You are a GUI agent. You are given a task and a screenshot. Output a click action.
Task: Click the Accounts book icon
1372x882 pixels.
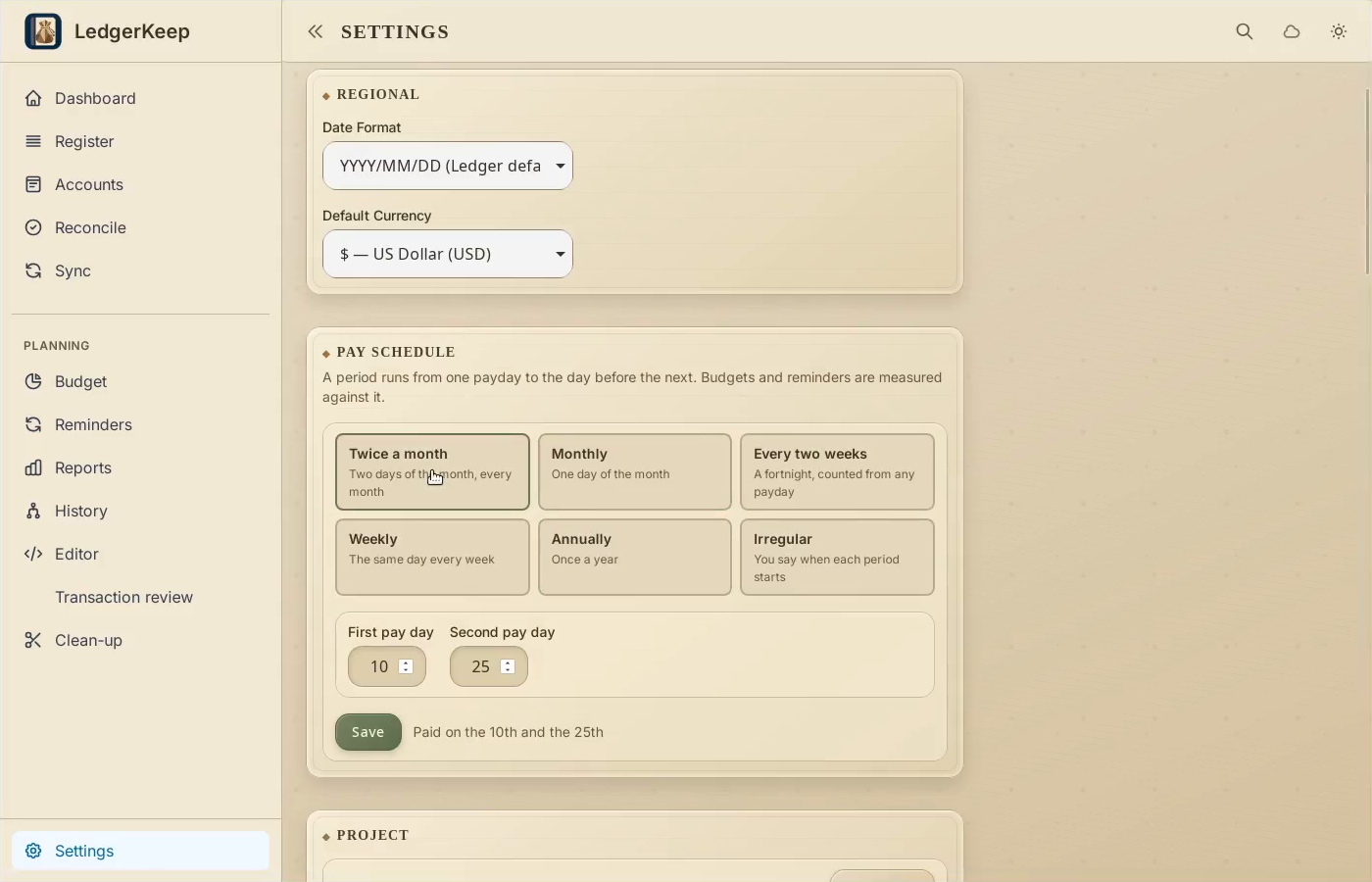point(33,184)
